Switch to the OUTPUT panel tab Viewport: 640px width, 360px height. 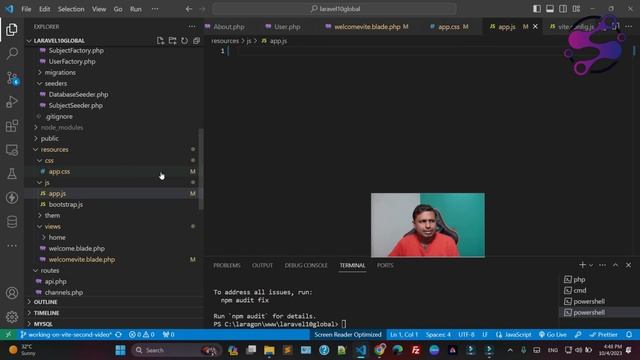tap(262, 265)
